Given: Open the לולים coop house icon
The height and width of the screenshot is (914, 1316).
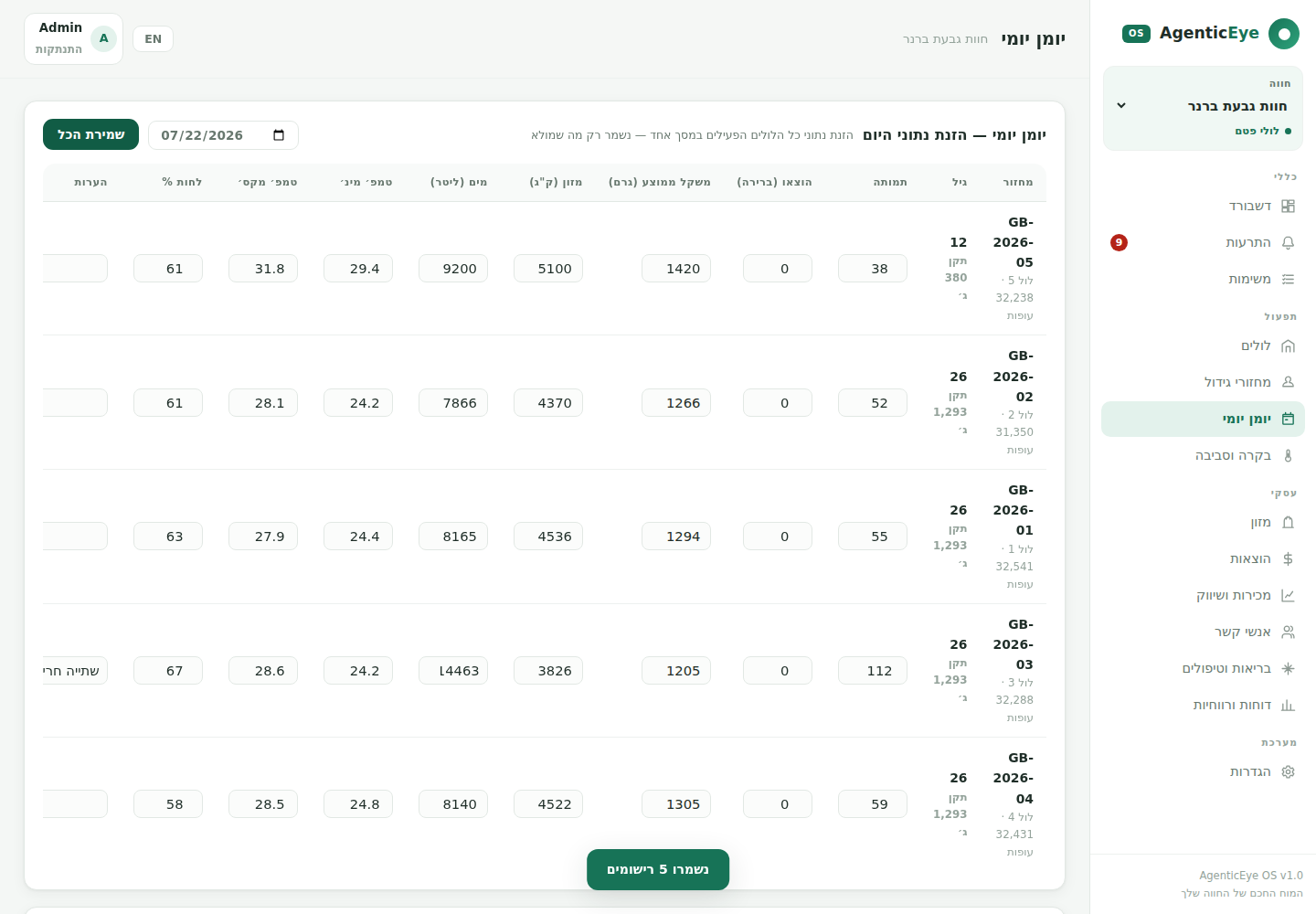Looking at the screenshot, I should pos(1288,346).
